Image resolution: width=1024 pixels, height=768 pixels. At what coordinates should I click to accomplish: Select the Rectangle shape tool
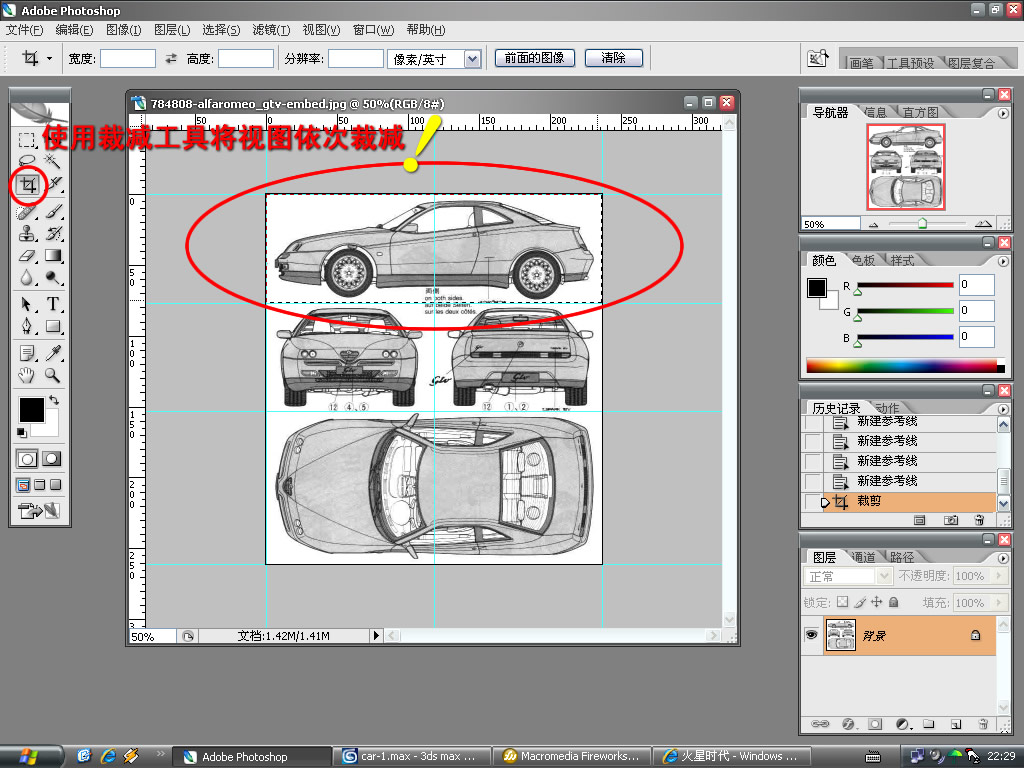tap(54, 326)
